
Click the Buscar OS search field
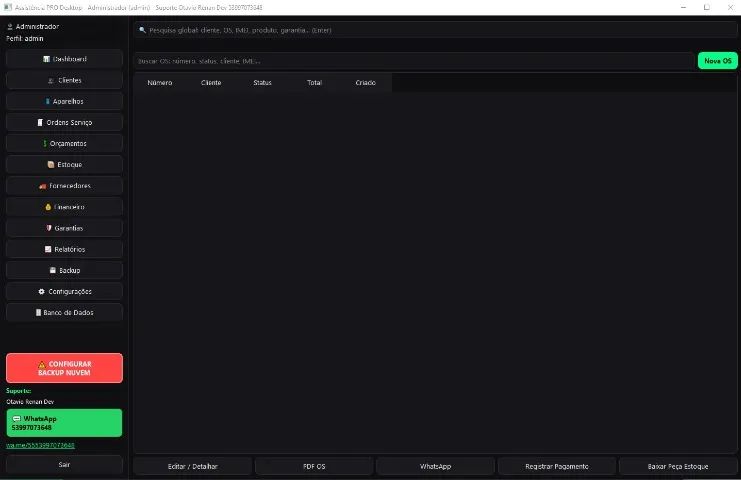click(414, 61)
